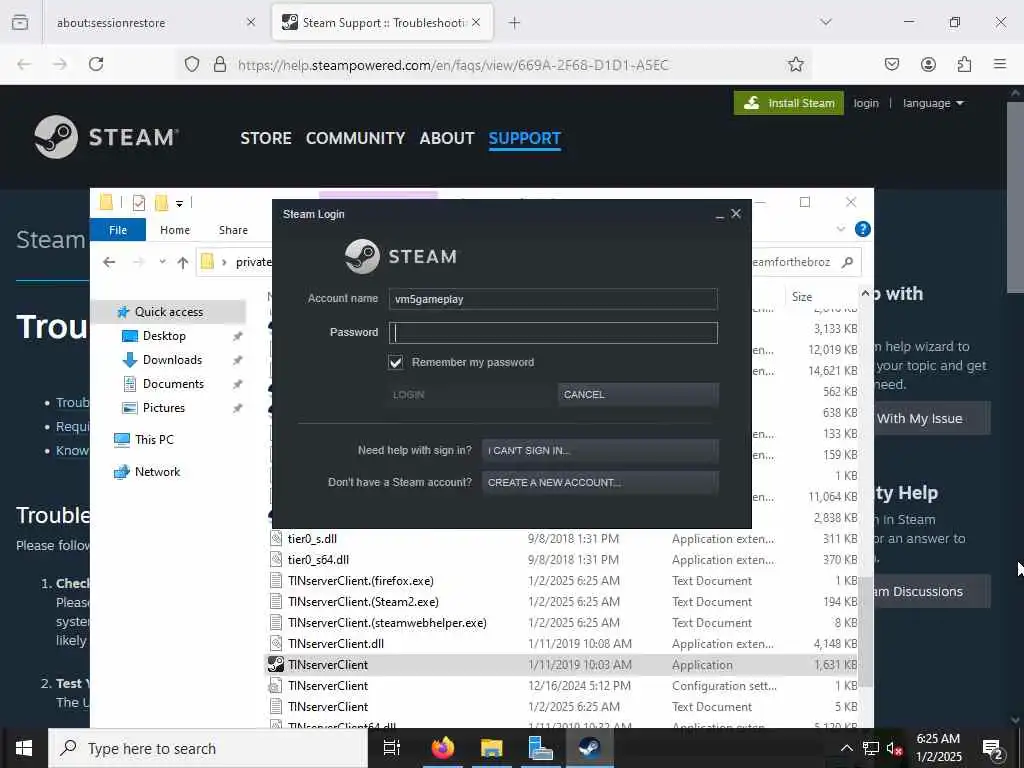The image size is (1024, 768).
Task: Select the tier0_s64.dll file
Action: [318, 560]
